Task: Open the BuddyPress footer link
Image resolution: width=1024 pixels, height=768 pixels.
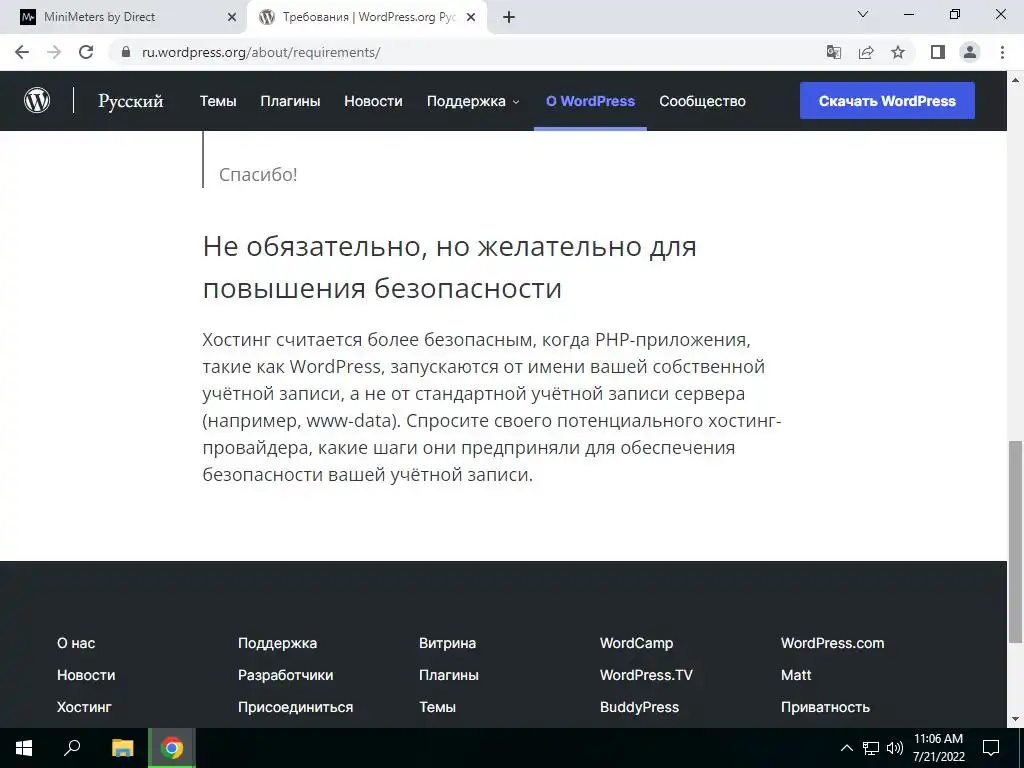Action: [639, 707]
